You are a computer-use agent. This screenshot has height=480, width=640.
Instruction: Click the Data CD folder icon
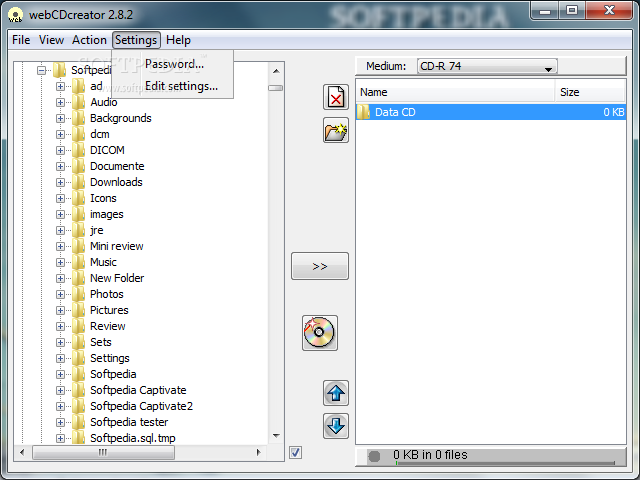click(x=363, y=112)
